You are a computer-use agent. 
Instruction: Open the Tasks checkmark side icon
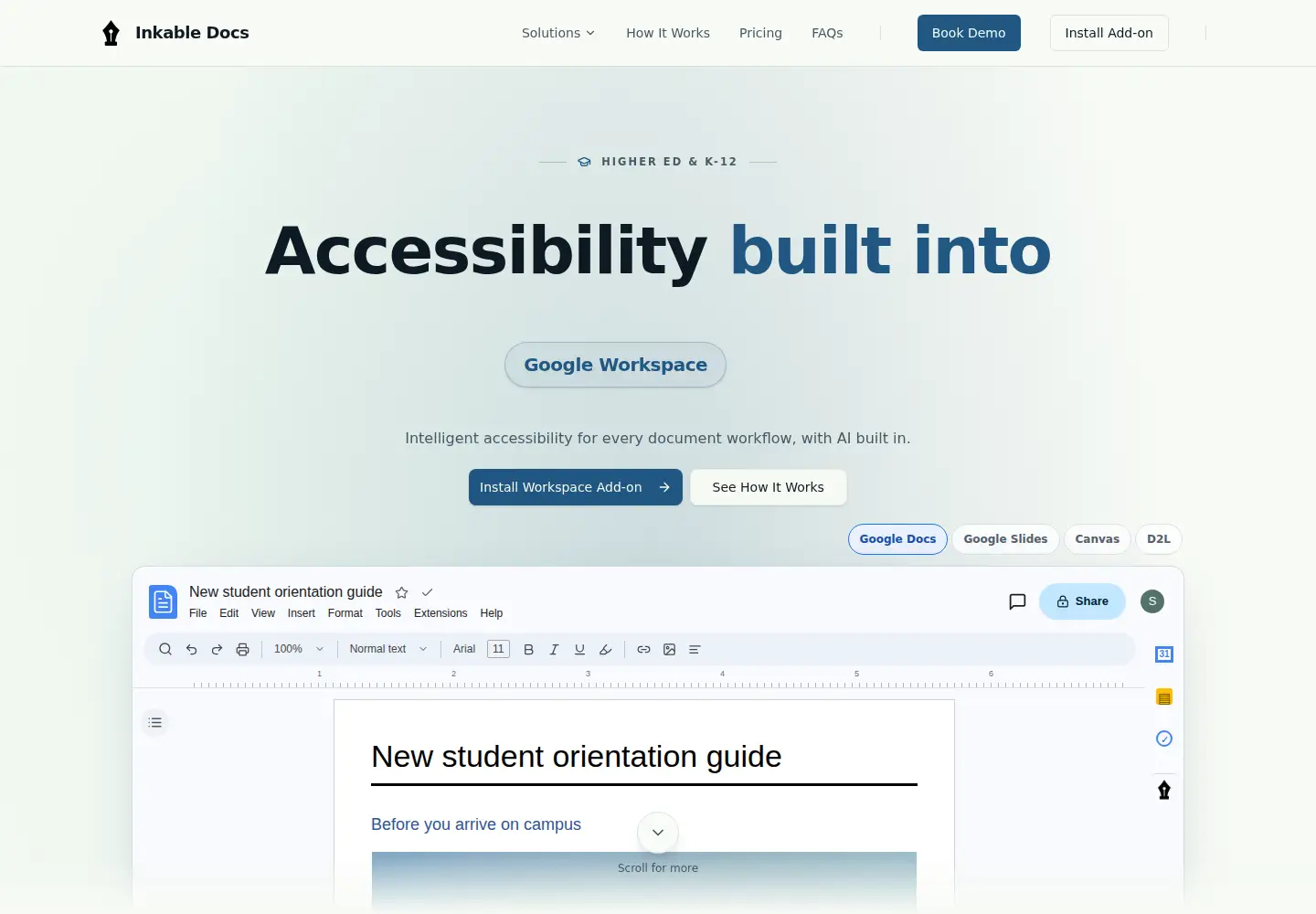click(1164, 739)
